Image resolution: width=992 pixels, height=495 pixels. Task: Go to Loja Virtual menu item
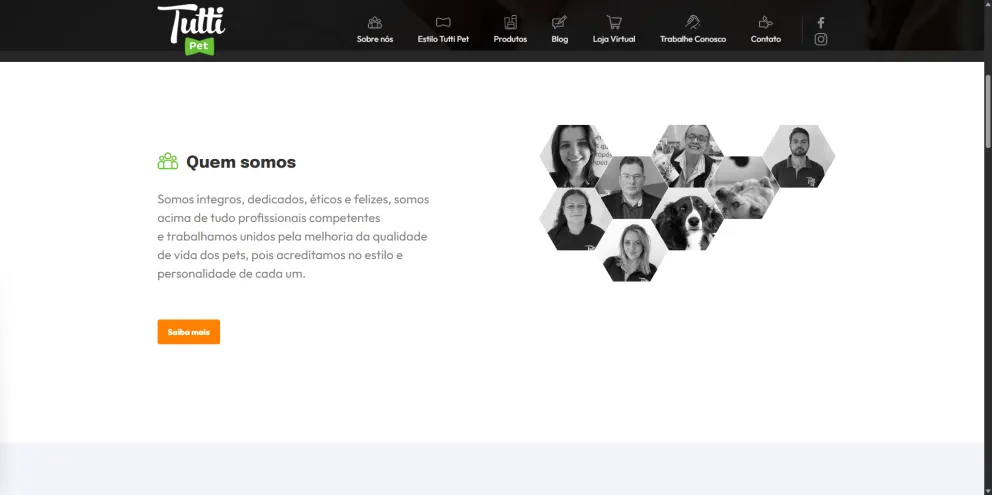[x=614, y=39]
